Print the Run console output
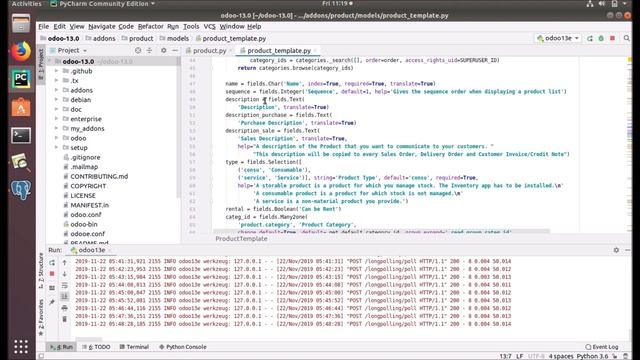Screen dimensions: 640x360 click(64, 308)
